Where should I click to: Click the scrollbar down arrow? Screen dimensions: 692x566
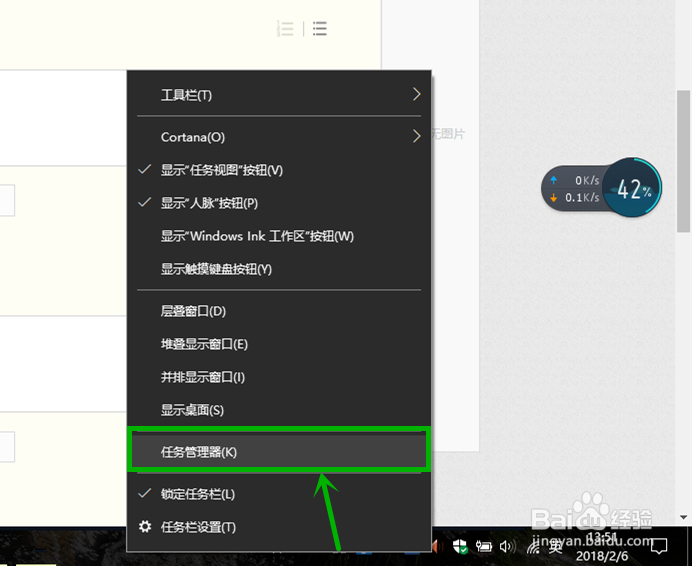click(683, 517)
